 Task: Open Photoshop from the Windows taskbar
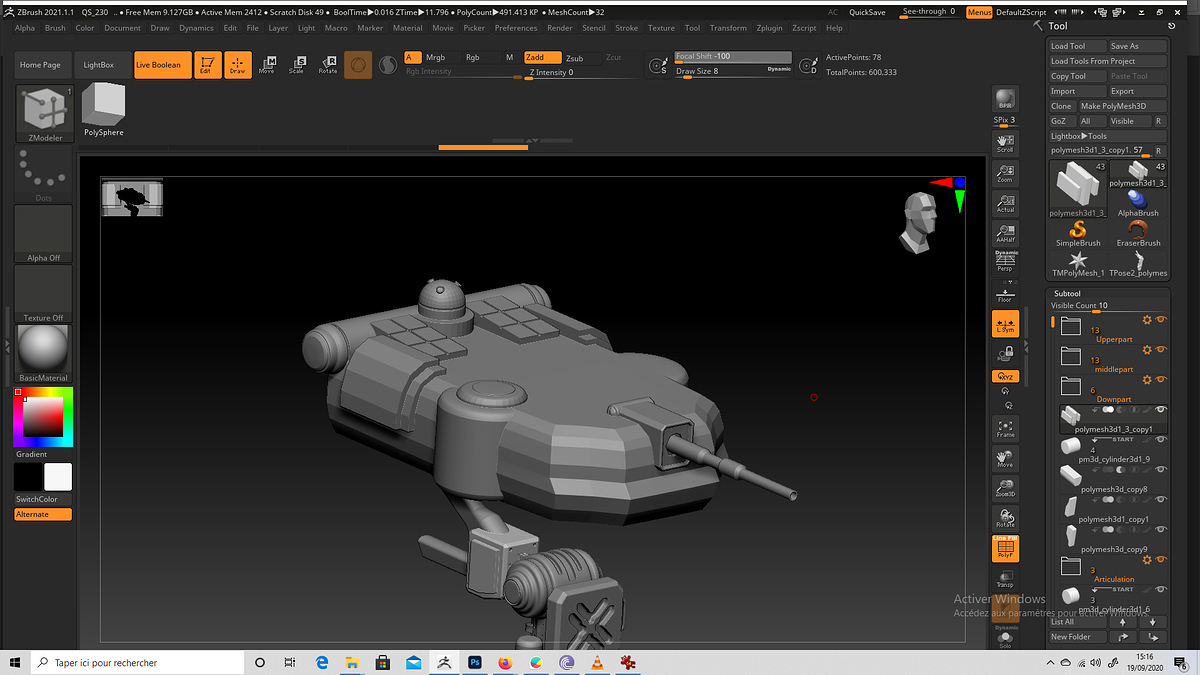[475, 662]
